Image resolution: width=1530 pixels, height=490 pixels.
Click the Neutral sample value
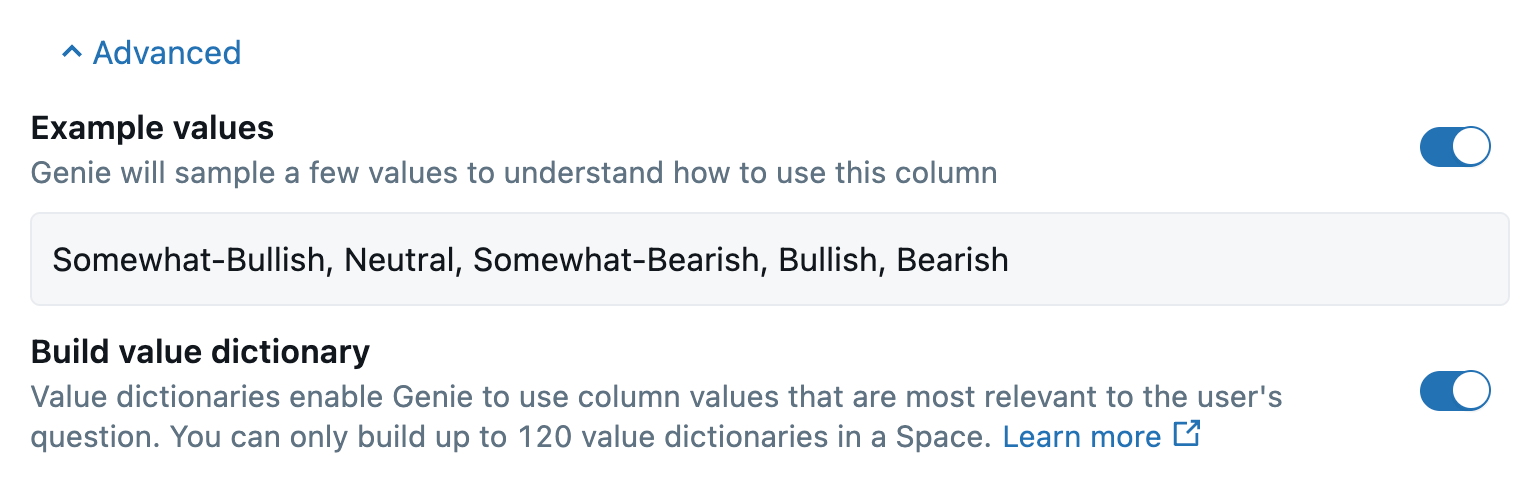(x=398, y=260)
